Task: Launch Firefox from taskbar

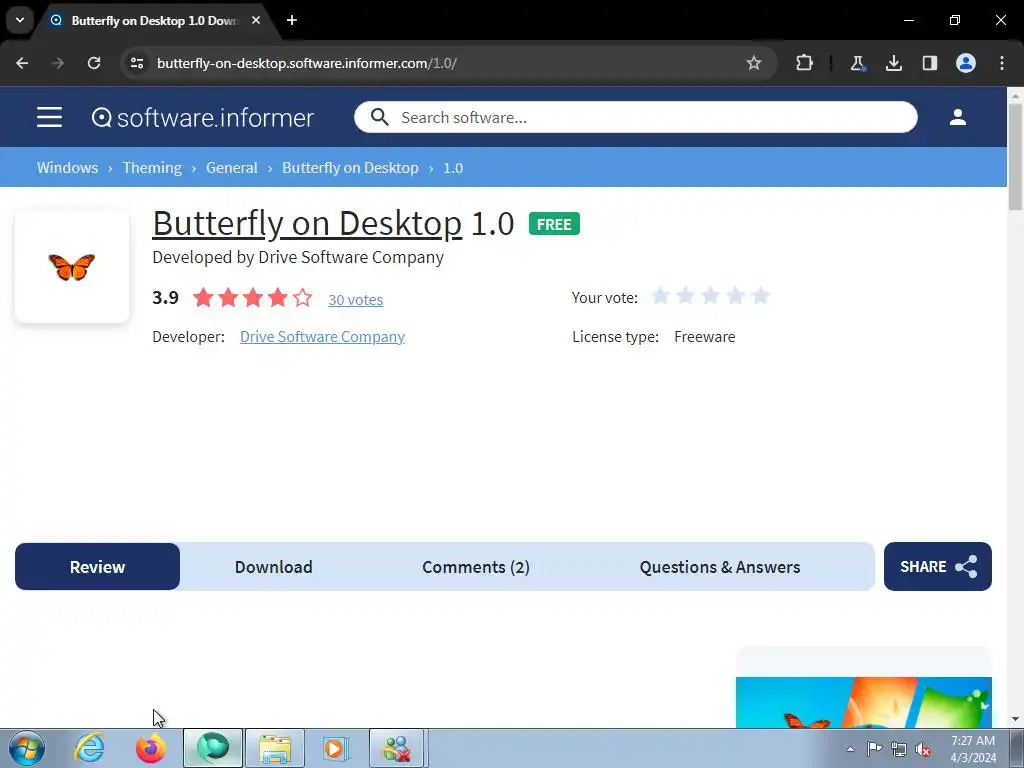Action: (151, 748)
